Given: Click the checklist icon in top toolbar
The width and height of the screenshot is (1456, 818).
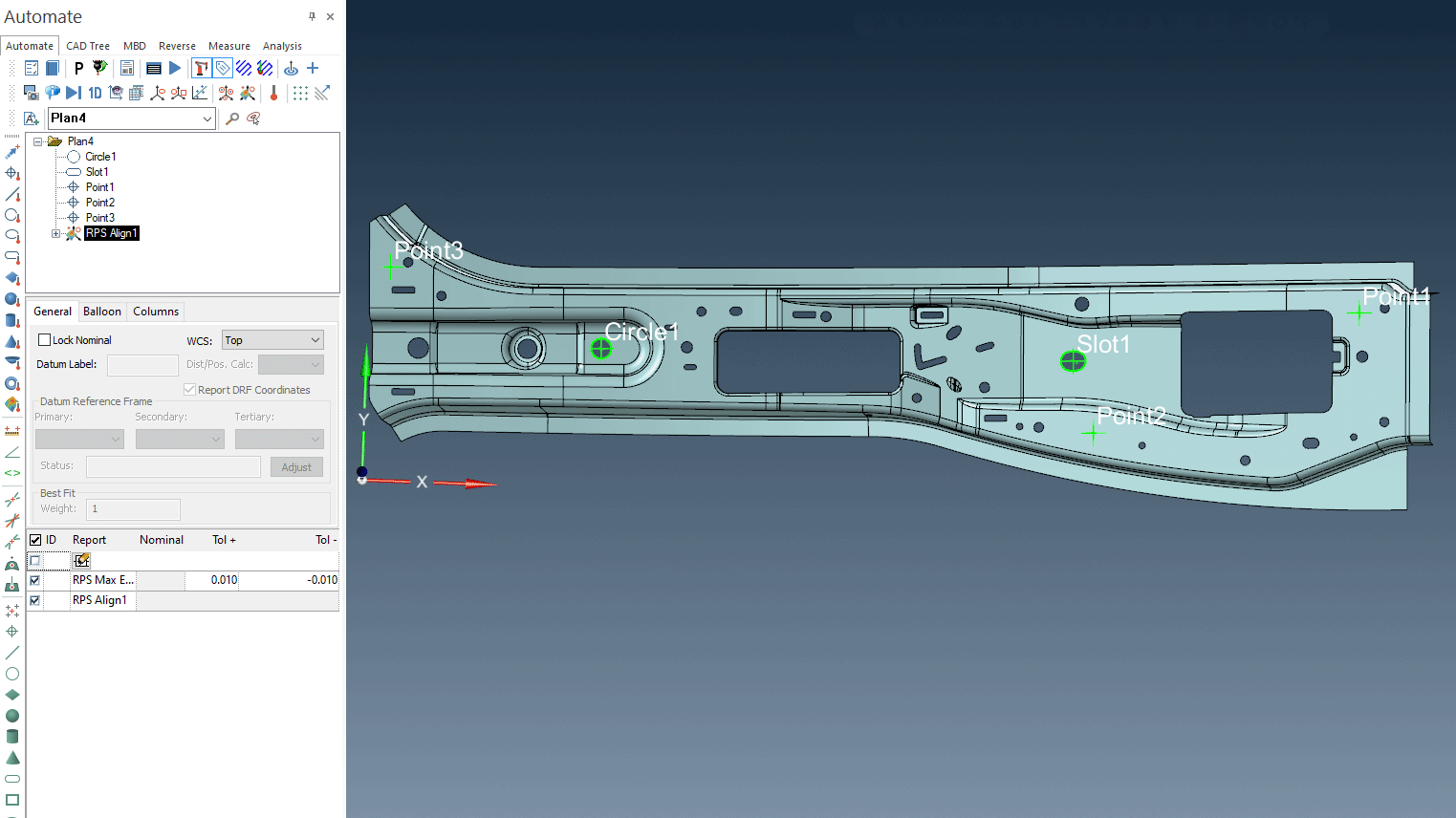Looking at the screenshot, I should tap(32, 68).
